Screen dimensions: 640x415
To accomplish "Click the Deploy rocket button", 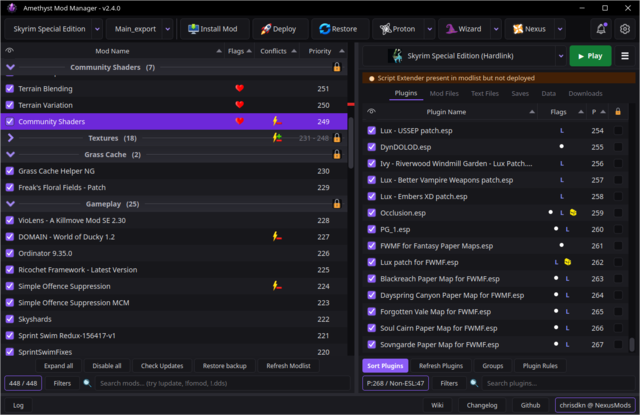I will click(x=280, y=29).
